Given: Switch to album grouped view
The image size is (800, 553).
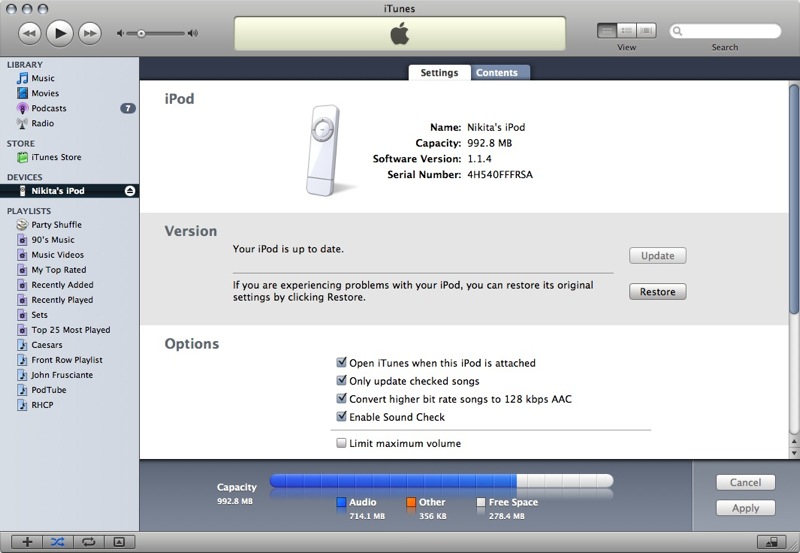Looking at the screenshot, I should tap(627, 31).
